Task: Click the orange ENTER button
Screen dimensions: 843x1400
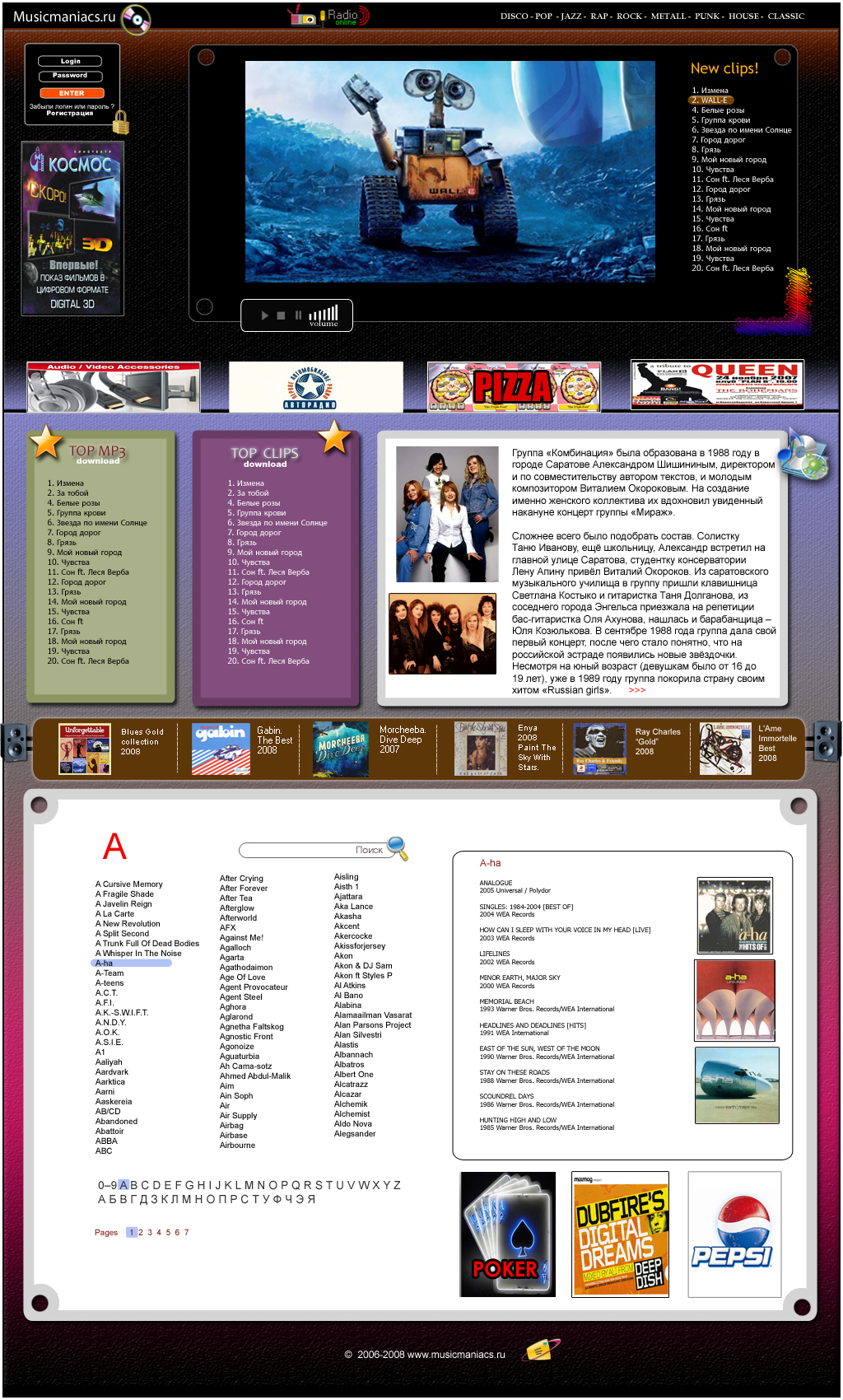Action: click(x=71, y=93)
